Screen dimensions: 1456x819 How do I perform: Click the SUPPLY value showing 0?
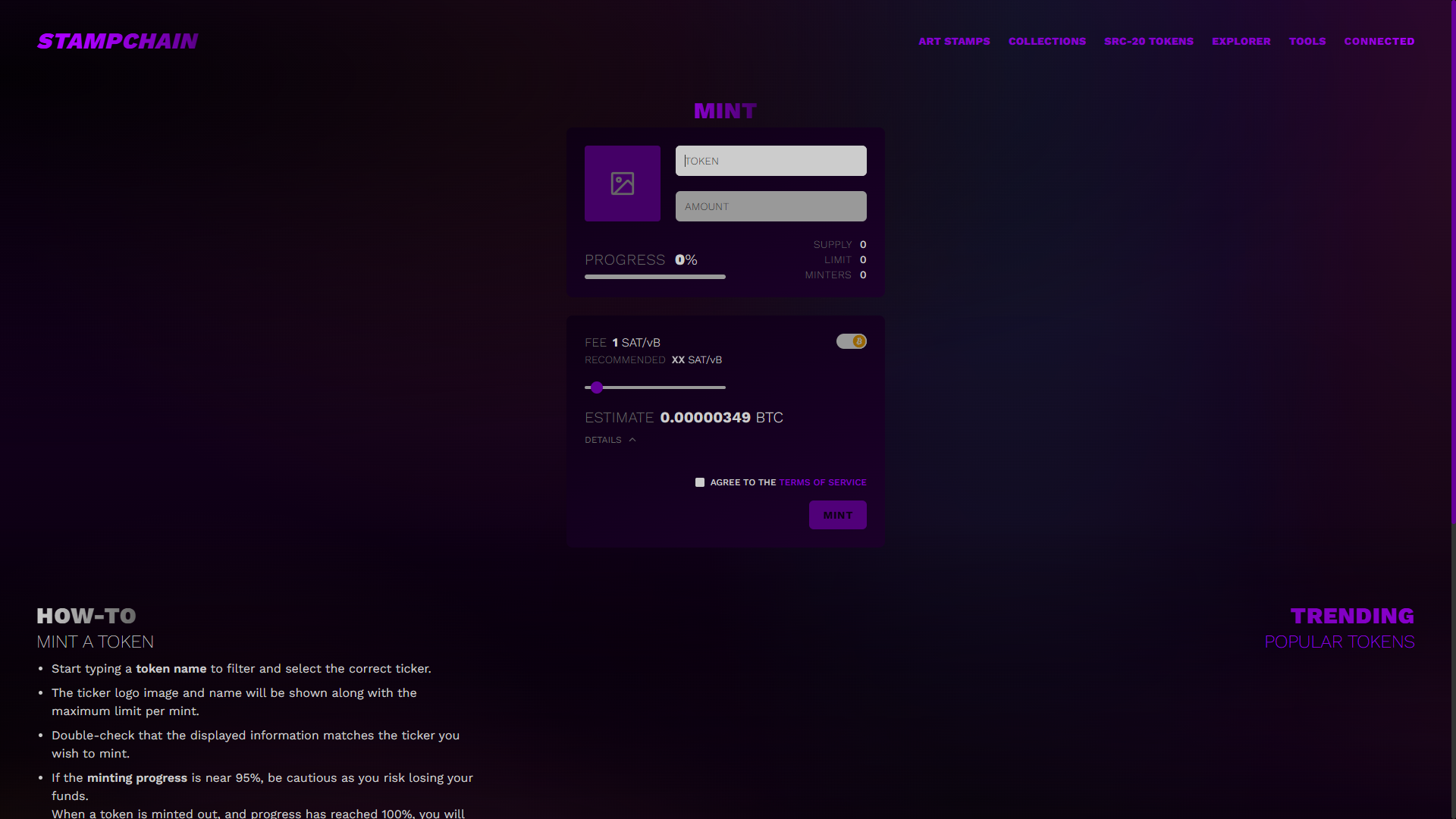(862, 244)
